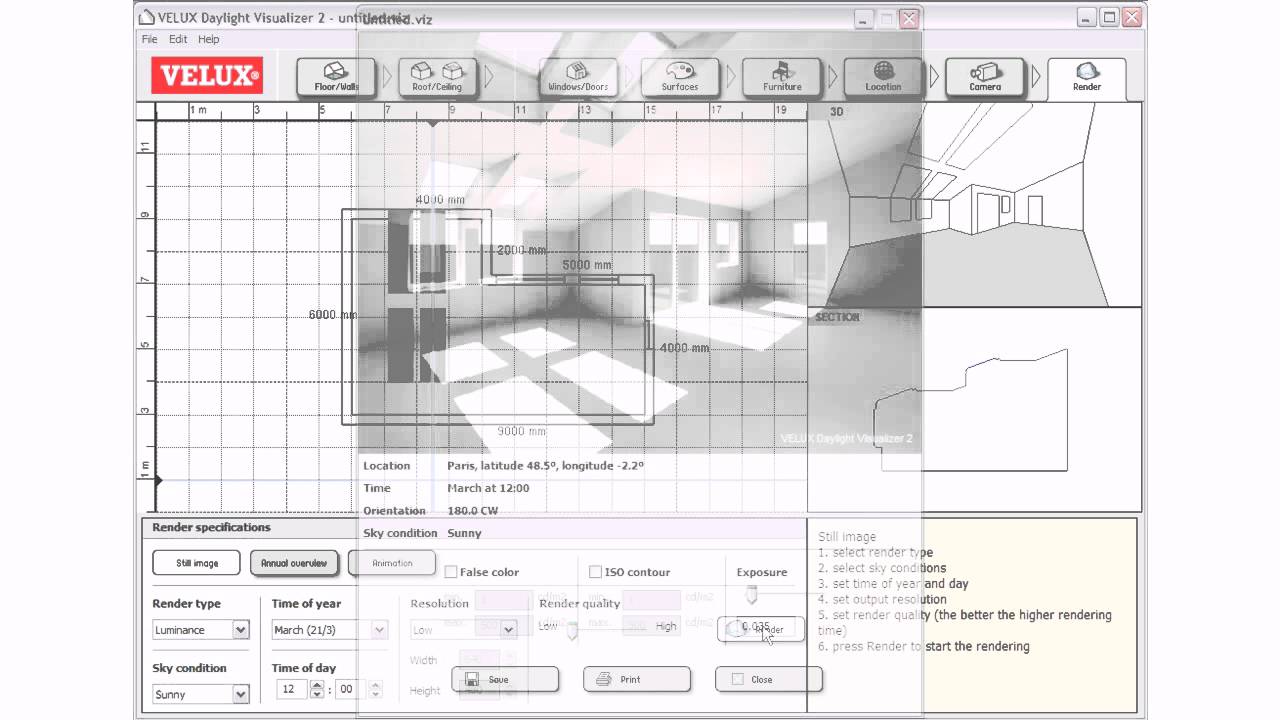Click the 'Render specifications' panel header
This screenshot has width=1280, height=720.
pyautogui.click(x=211, y=527)
